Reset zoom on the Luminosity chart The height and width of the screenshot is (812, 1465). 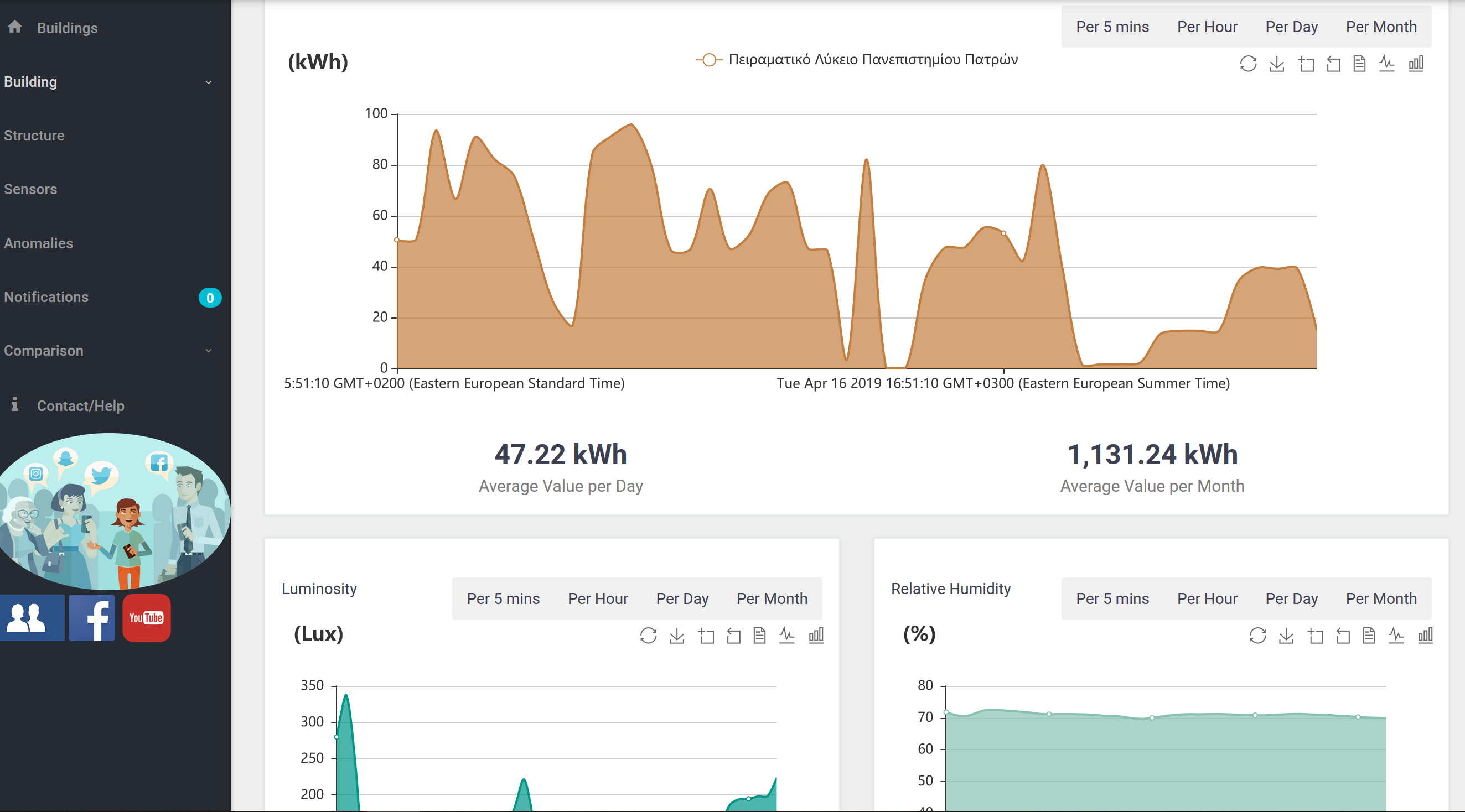pos(734,636)
